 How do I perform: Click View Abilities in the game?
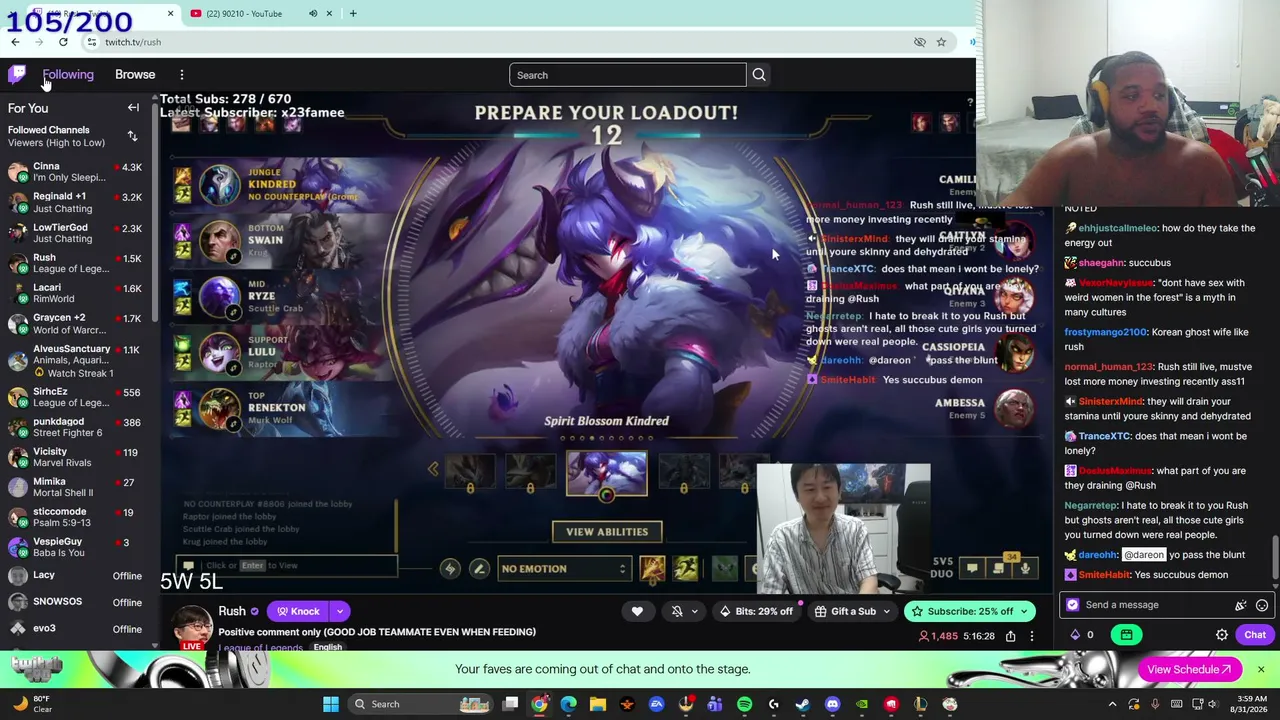(x=607, y=532)
